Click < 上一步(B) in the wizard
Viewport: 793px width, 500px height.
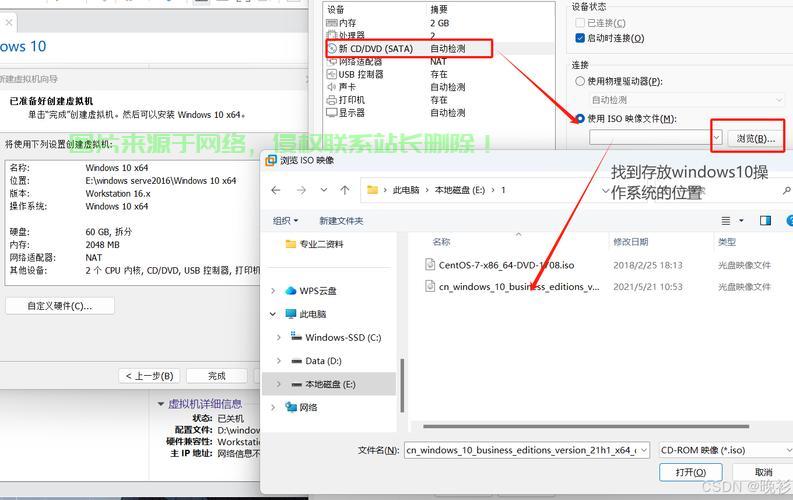[150, 376]
